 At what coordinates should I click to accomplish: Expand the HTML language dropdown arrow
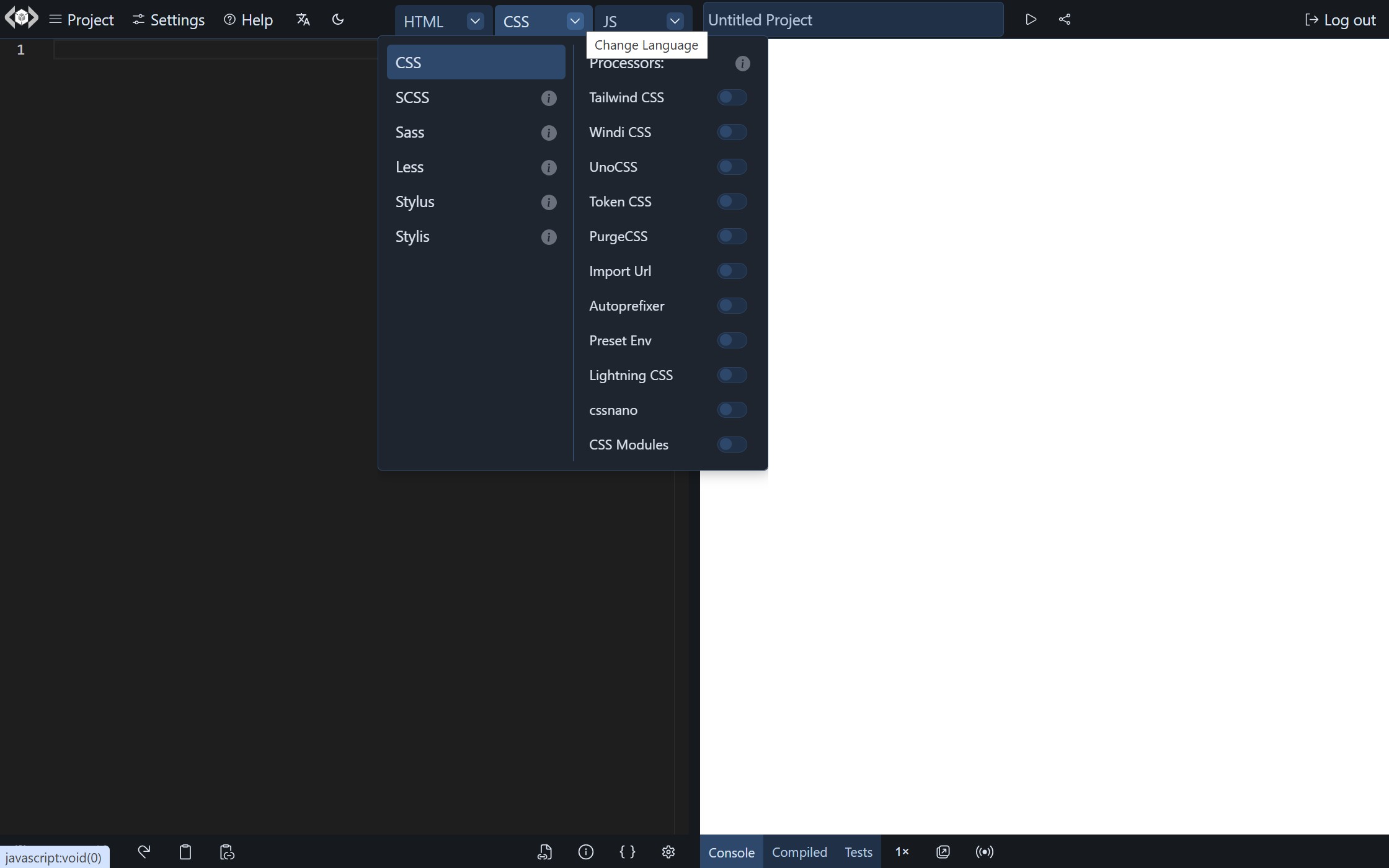coord(475,21)
